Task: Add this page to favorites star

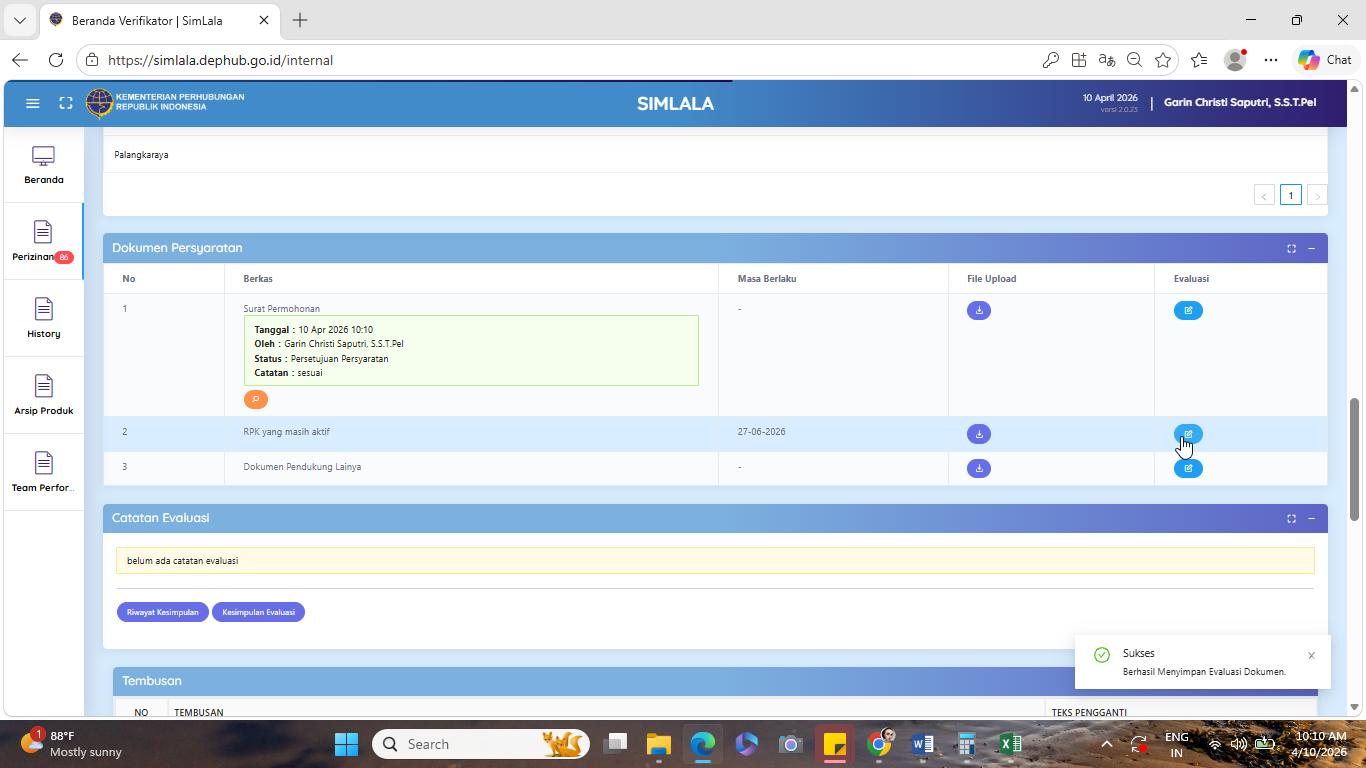Action: pyautogui.click(x=1163, y=60)
